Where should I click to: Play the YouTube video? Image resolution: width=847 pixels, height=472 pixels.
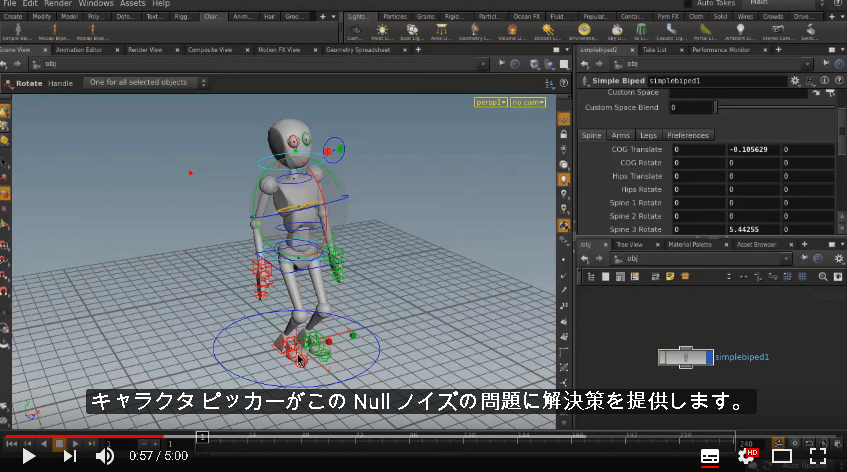pyautogui.click(x=28, y=456)
